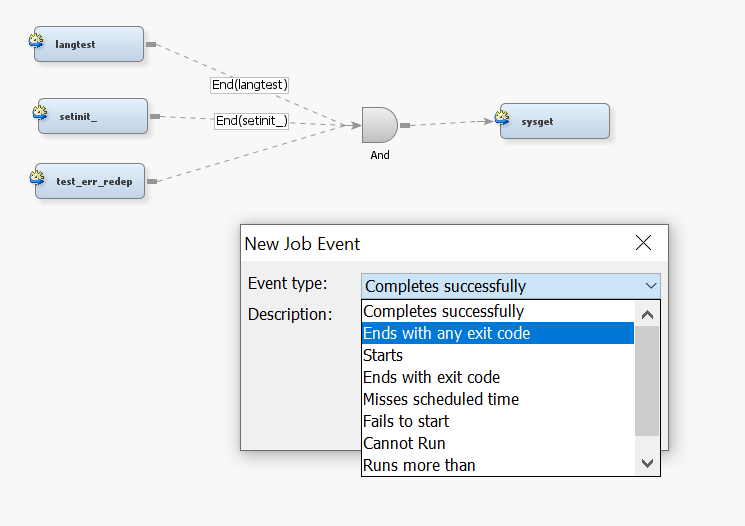Click the test_err_redep job clock icon
This screenshot has height=526, width=745.
(x=38, y=177)
